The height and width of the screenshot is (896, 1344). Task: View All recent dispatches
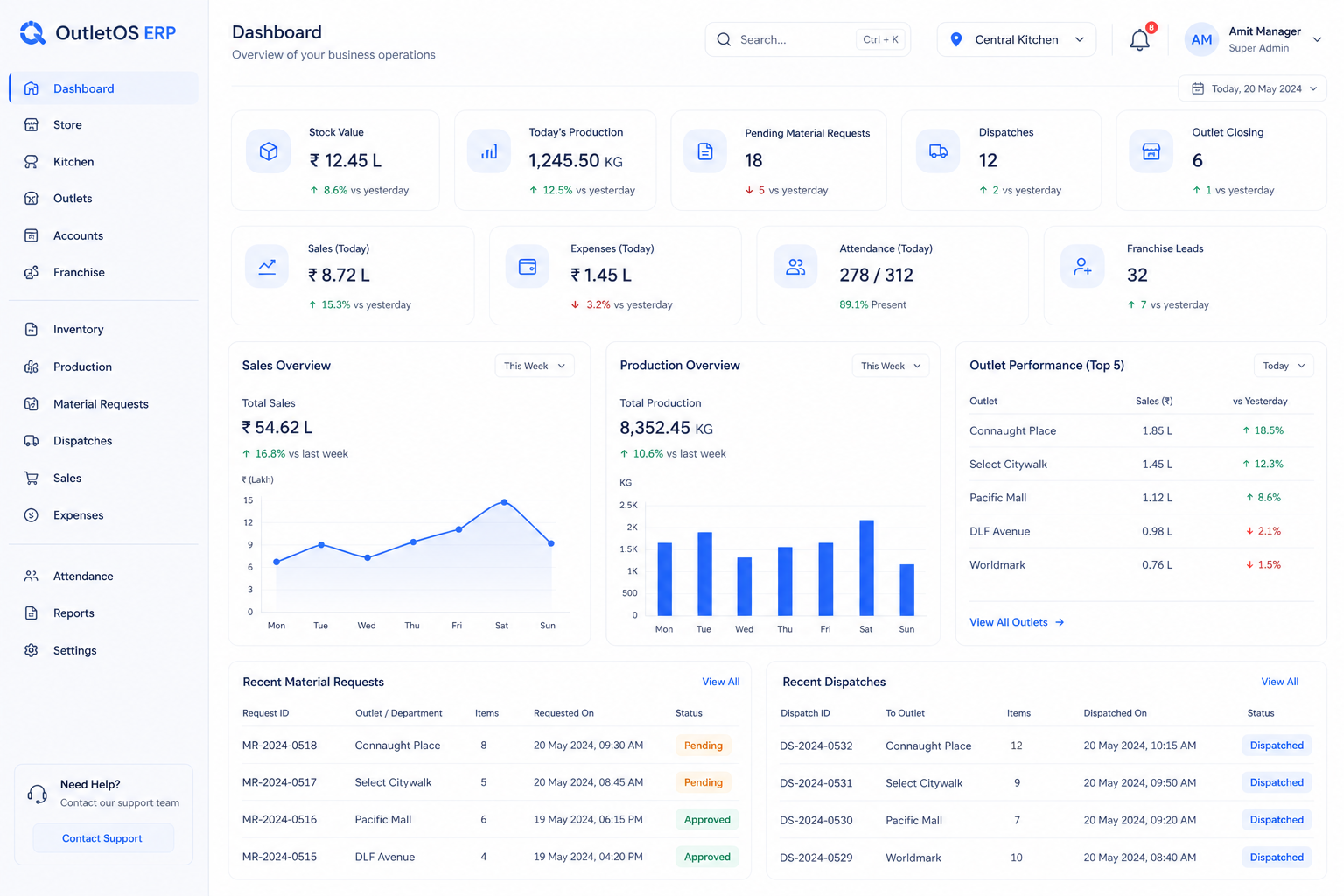click(x=1280, y=682)
